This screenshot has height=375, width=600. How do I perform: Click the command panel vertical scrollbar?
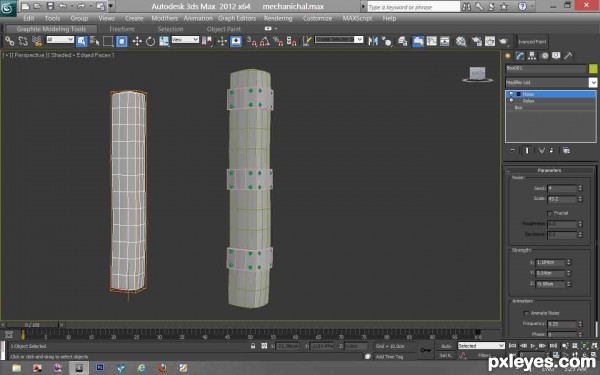(x=596, y=329)
